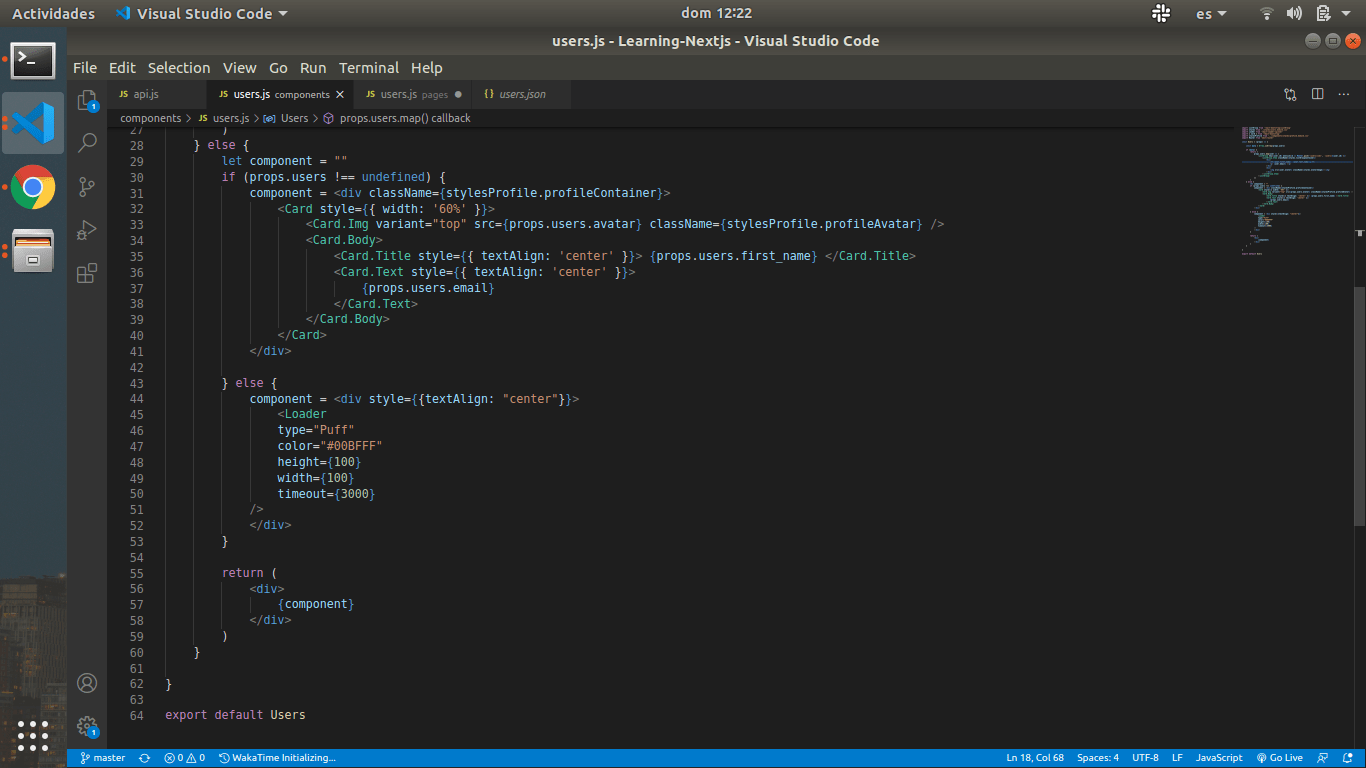Image resolution: width=1366 pixels, height=768 pixels.
Task: Open the 'es' keyboard language dropdown
Action: pos(1211,14)
